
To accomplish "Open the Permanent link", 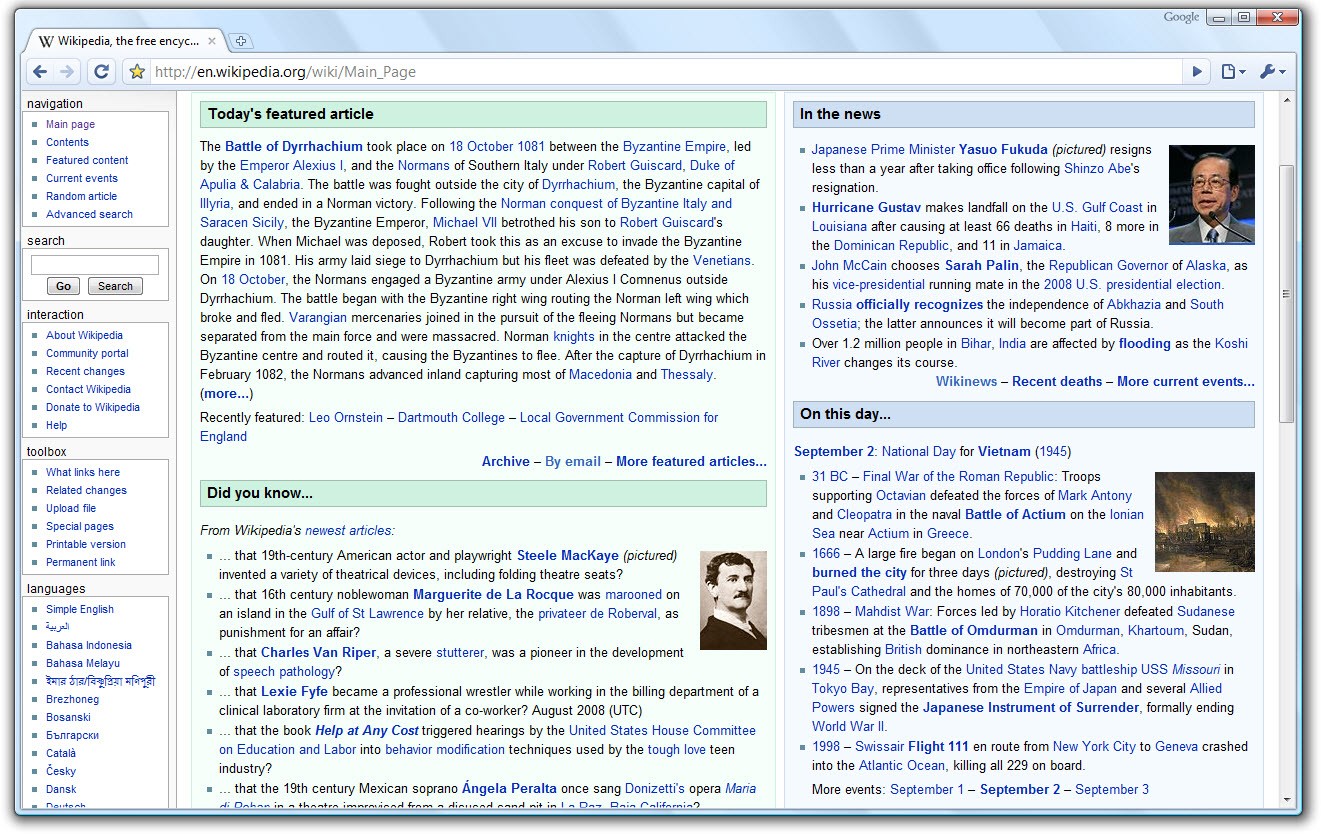I will 80,562.
